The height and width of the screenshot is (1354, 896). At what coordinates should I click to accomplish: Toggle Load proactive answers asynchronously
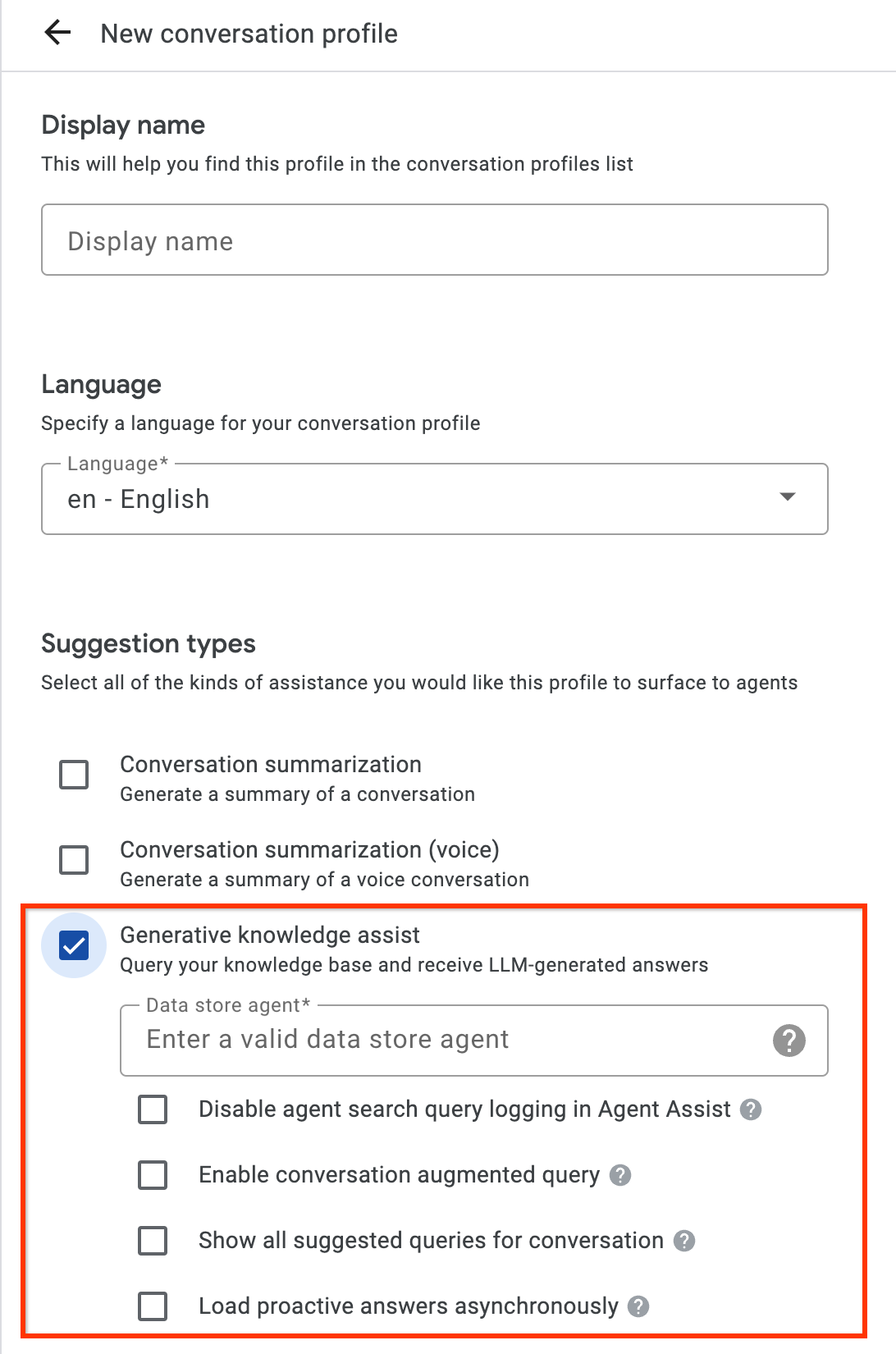(153, 1306)
